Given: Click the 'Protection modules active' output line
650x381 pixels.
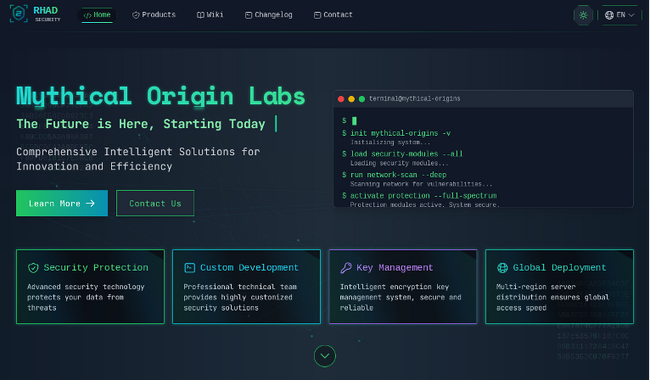Looking at the screenshot, I should pos(424,205).
